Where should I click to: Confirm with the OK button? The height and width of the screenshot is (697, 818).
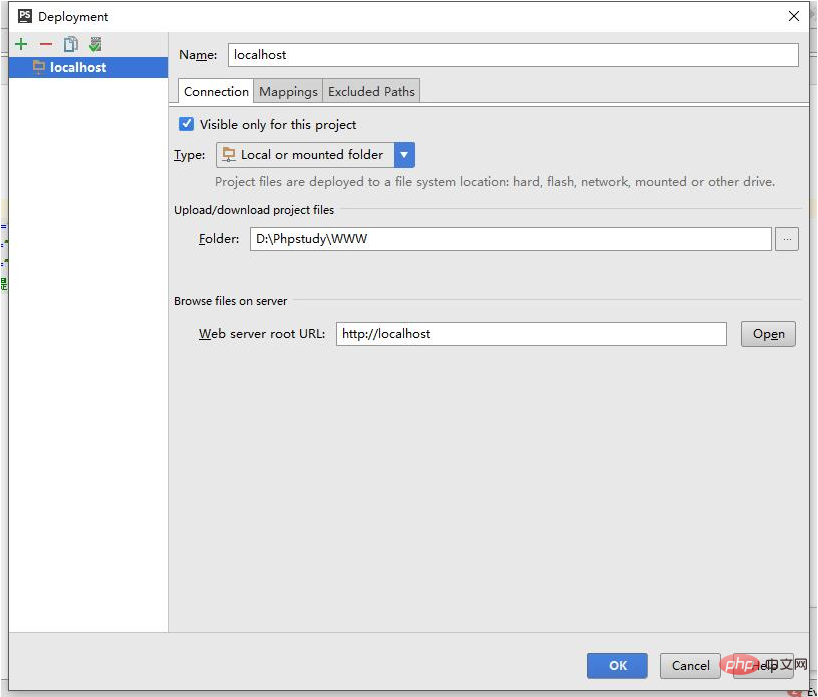[x=617, y=666]
